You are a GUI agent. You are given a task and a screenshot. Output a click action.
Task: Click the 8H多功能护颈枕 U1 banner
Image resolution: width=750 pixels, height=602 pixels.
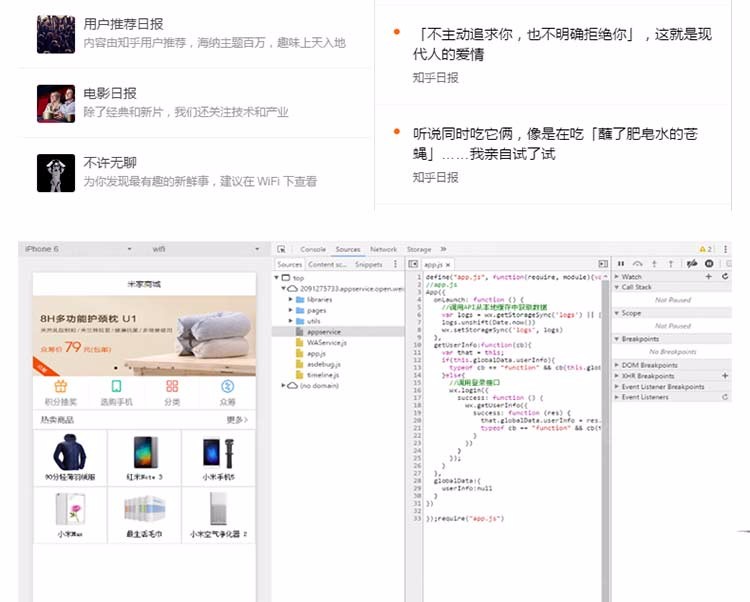coord(144,336)
